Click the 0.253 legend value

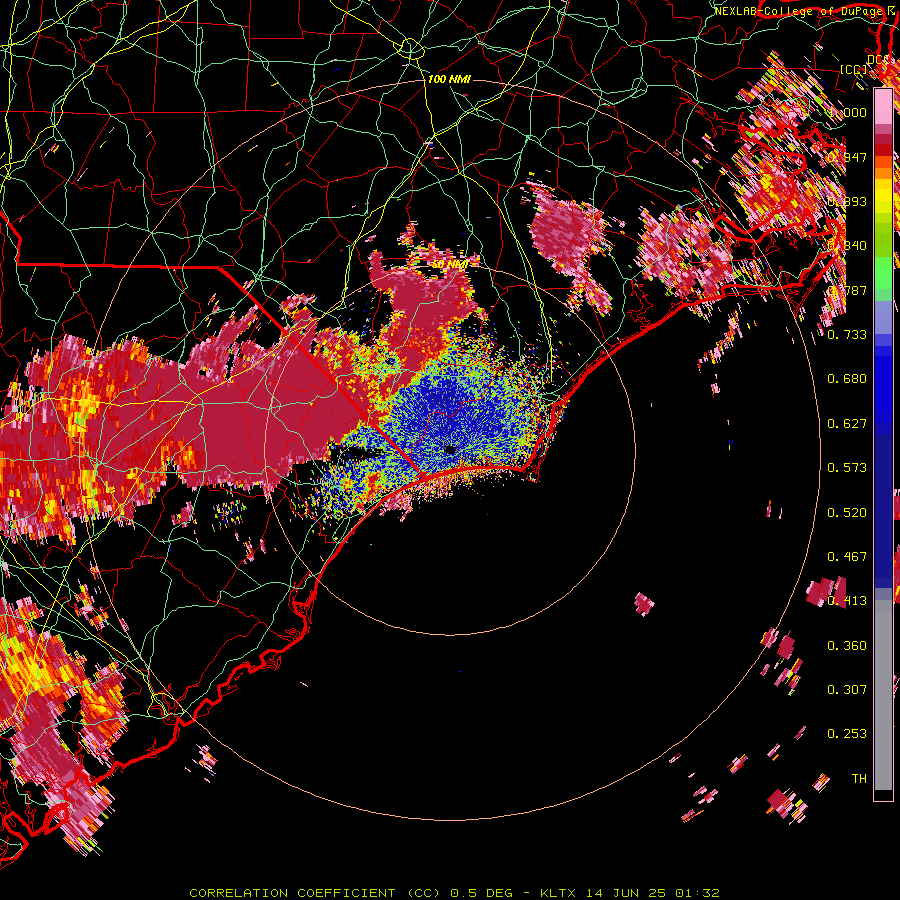click(847, 734)
